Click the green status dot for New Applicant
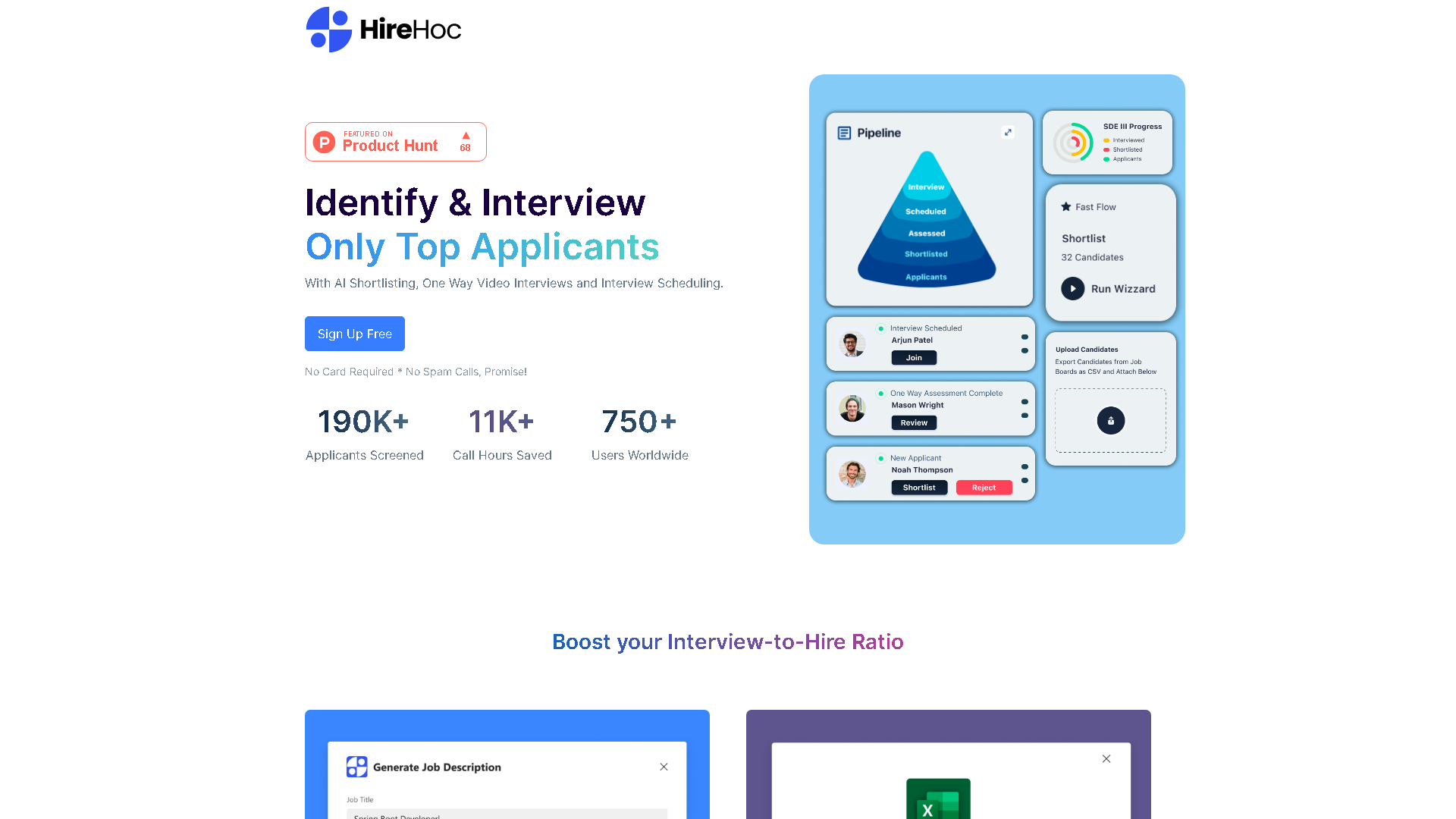 (880, 458)
